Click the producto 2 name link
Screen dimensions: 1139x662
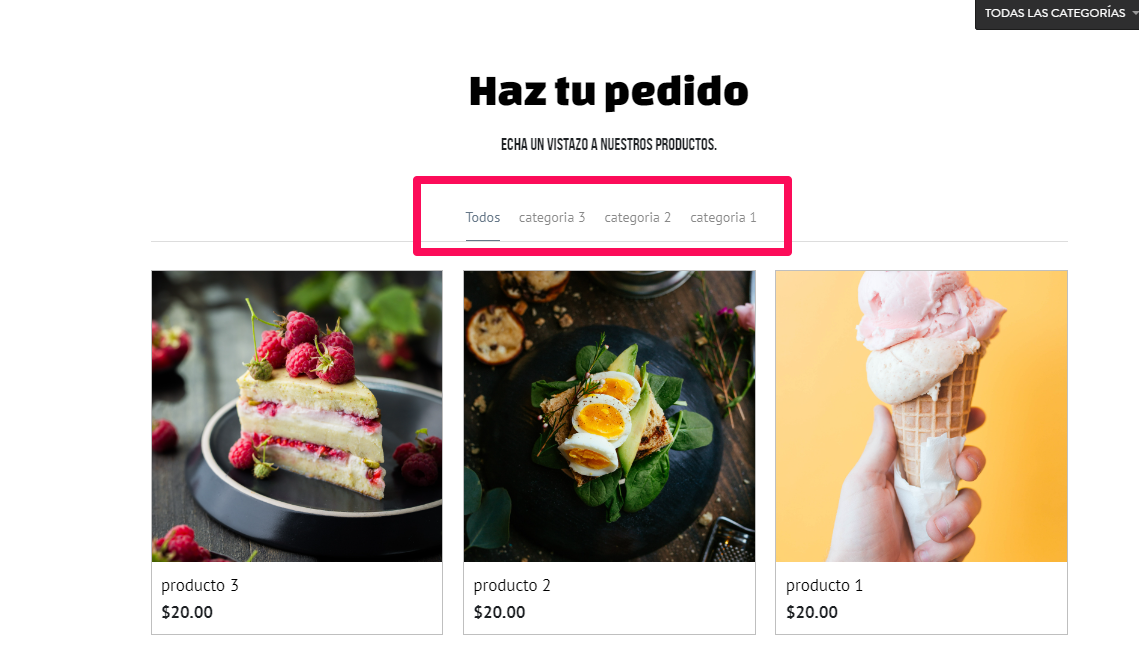[512, 586]
